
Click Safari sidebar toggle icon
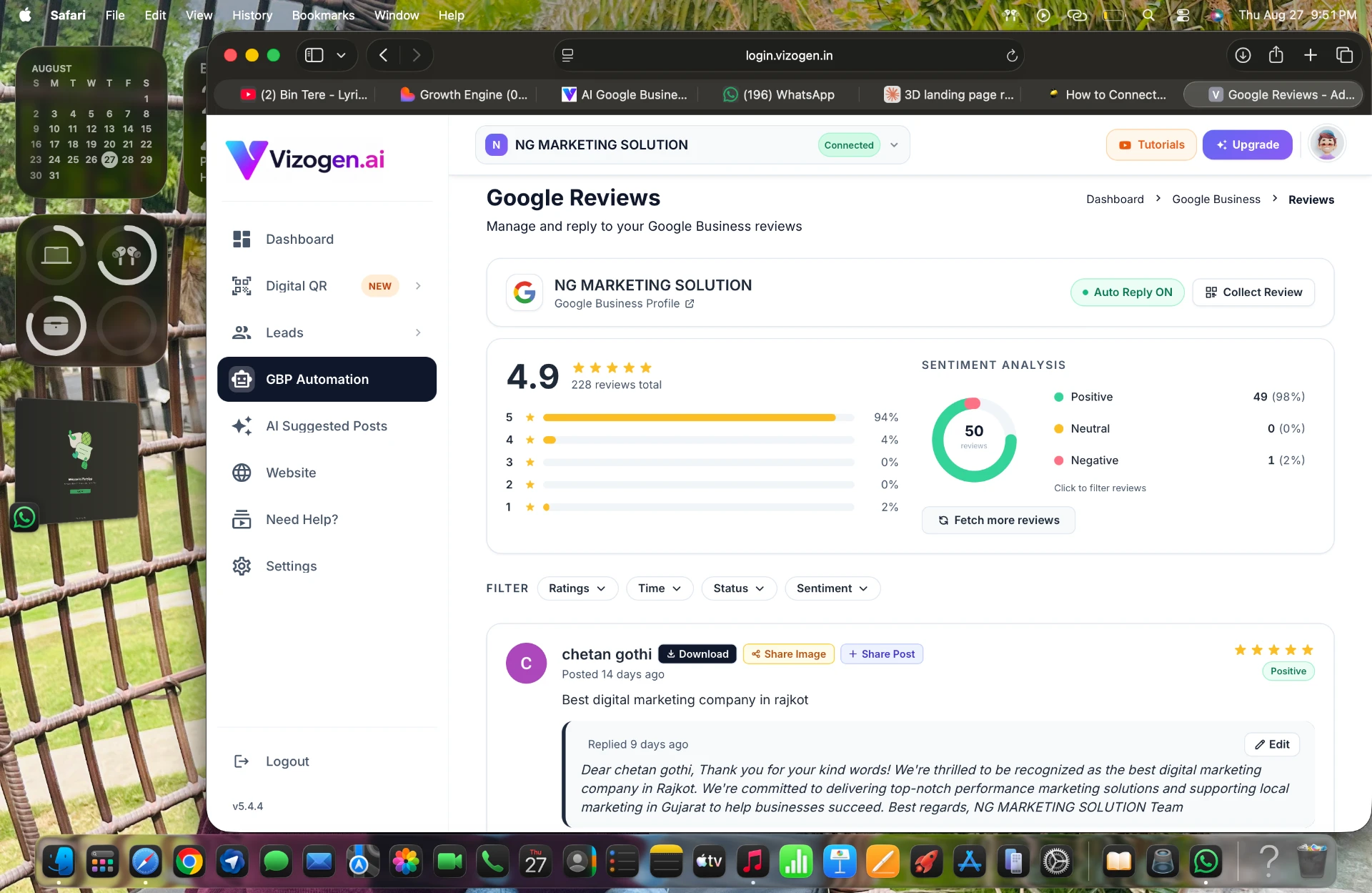(x=314, y=55)
